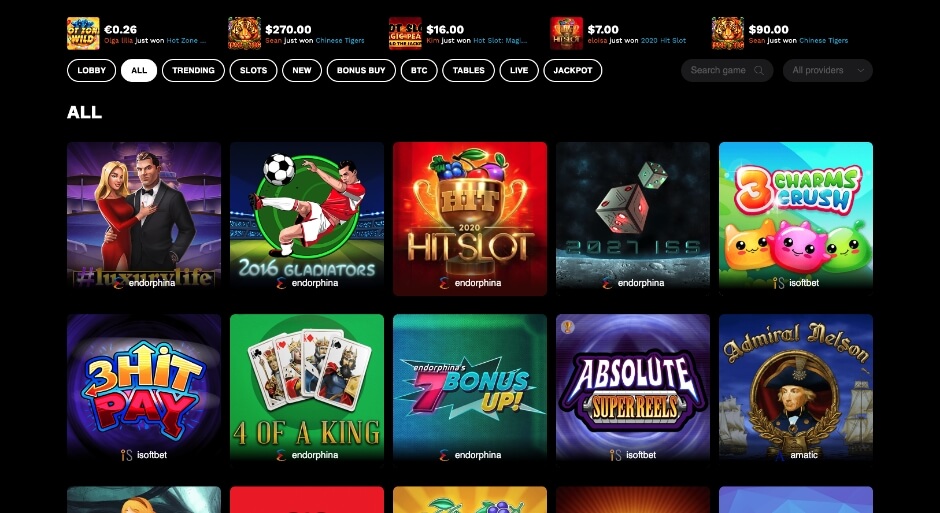940x513 pixels.
Task: Click the 2020 Hit Slot $7.00 winner icon
Action: [567, 34]
